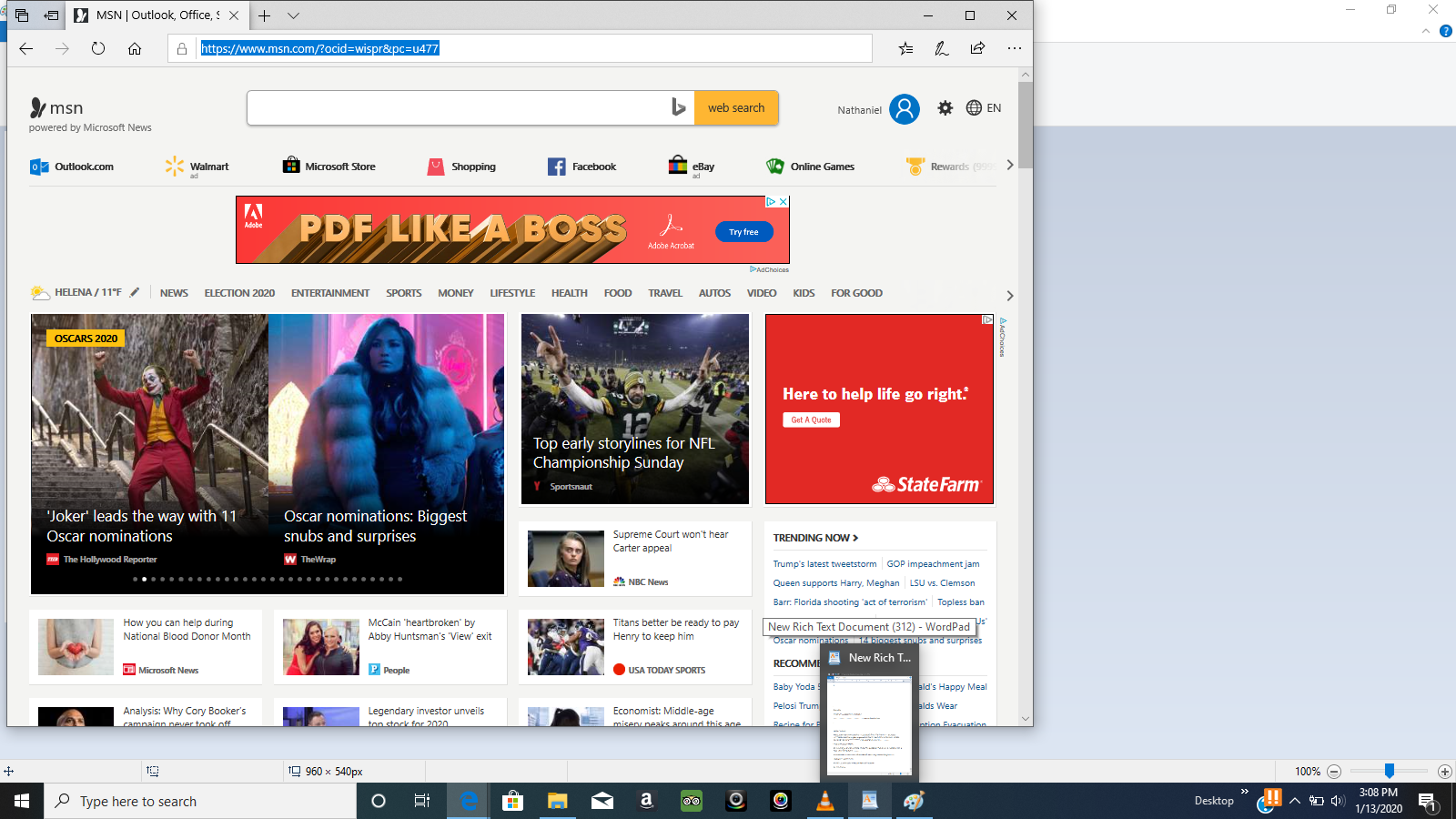Open the WordPad window preview thumbnail
1456x819 pixels.
tap(869, 725)
